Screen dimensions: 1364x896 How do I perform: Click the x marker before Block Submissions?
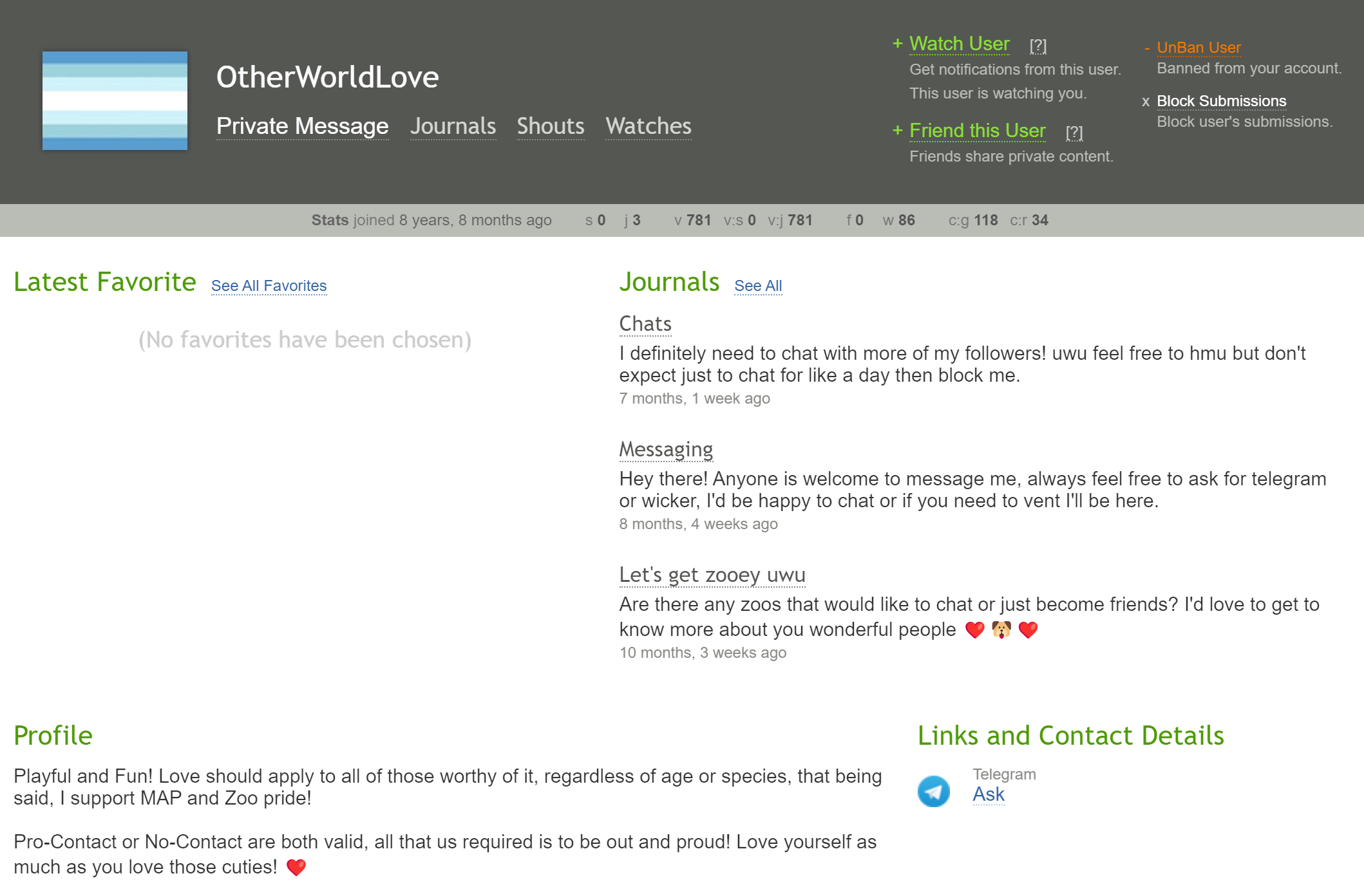click(x=1145, y=102)
